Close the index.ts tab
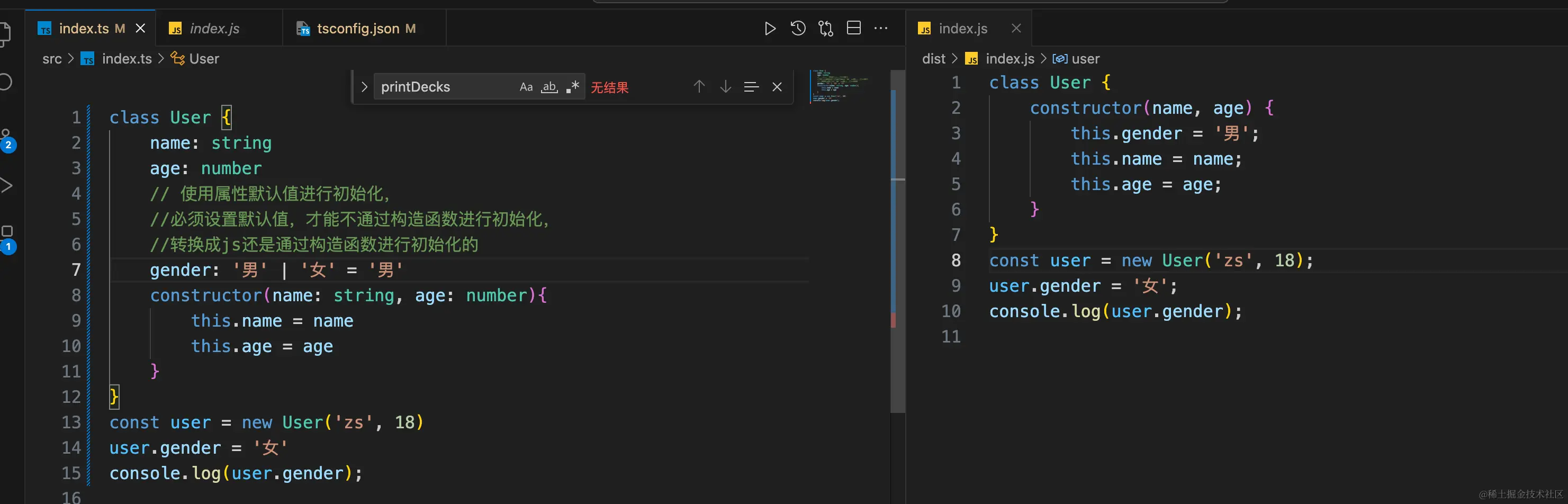 (141, 29)
